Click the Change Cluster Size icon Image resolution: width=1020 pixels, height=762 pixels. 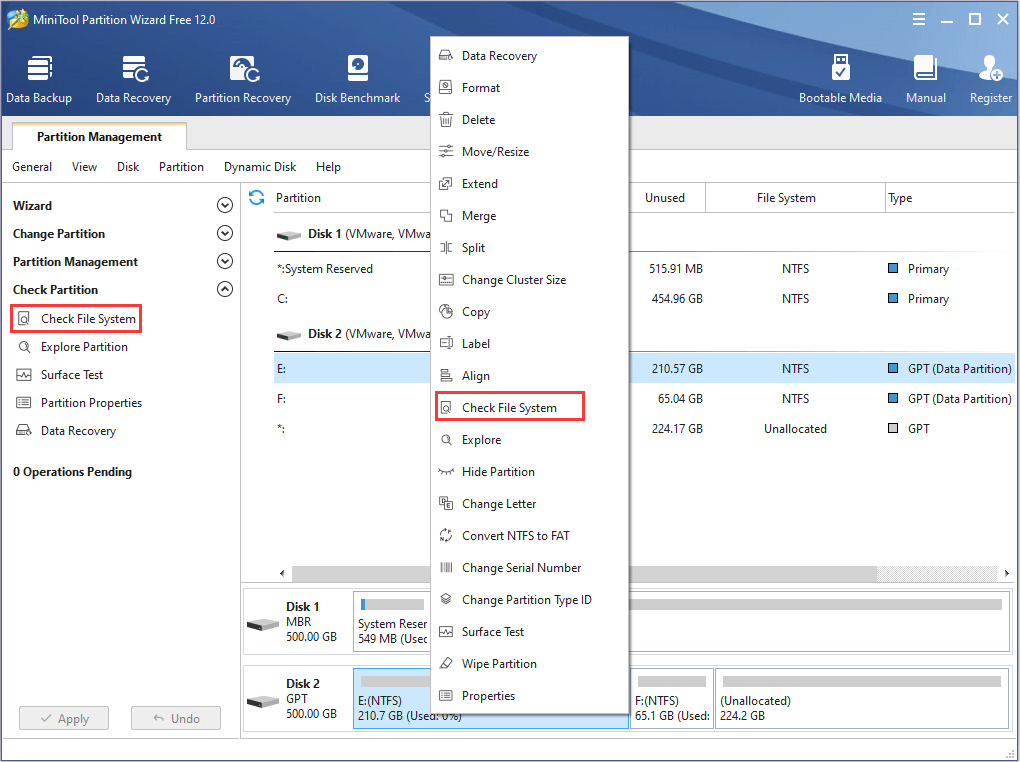pos(446,280)
